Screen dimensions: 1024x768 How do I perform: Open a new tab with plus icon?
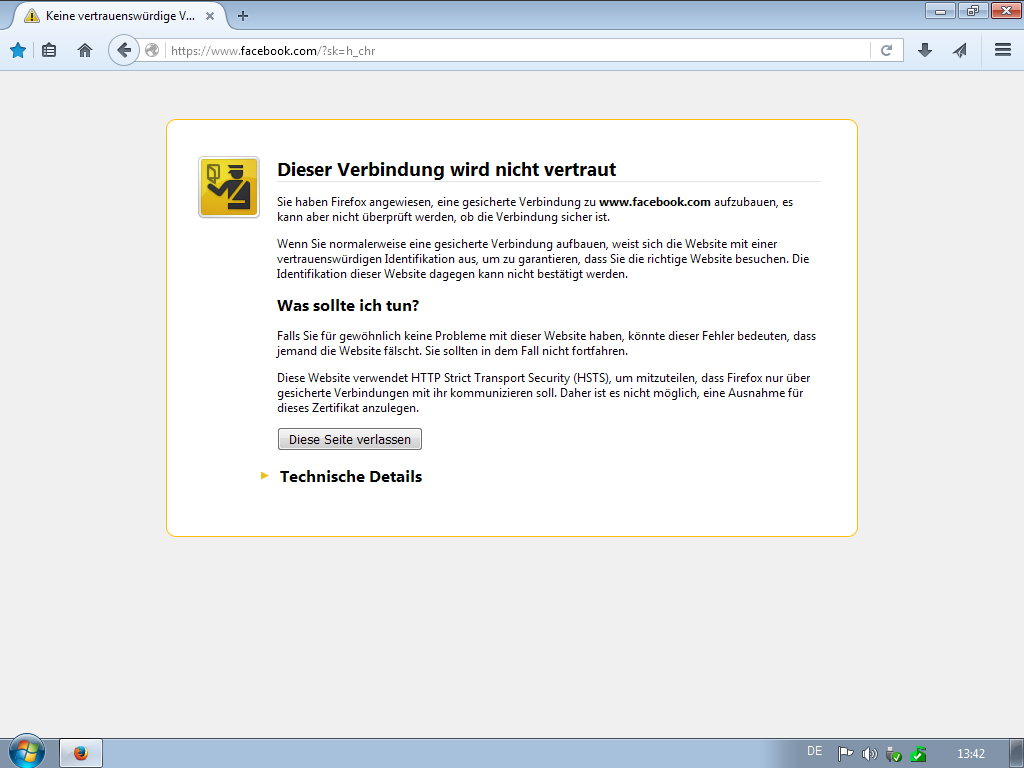pyautogui.click(x=243, y=16)
